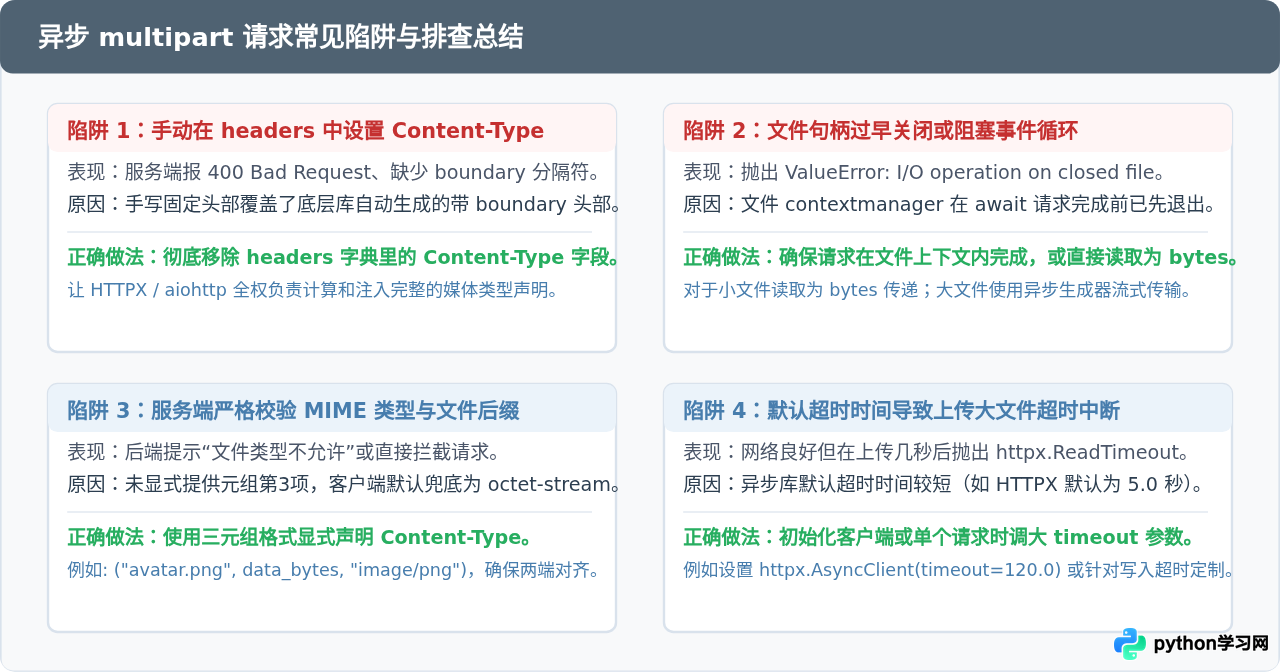Click note "让 HTTPX / aiohttp 全权负责计算和注入完整的媒体类型声明。"
Screen dimensions: 1280x672
pyautogui.click(x=312, y=290)
